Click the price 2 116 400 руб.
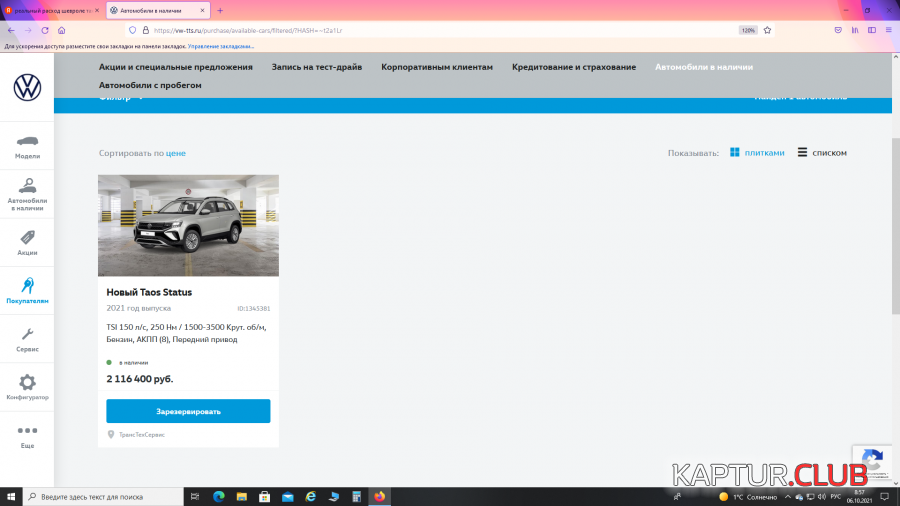This screenshot has height=506, width=900. (x=139, y=379)
